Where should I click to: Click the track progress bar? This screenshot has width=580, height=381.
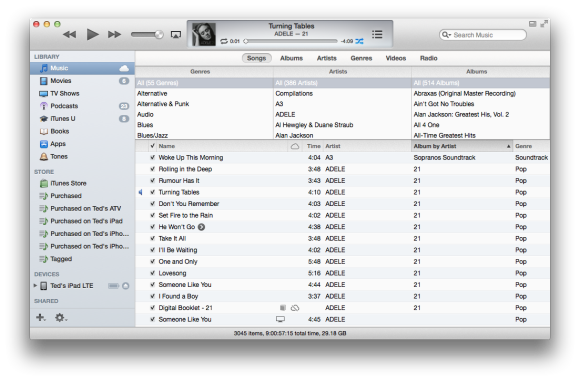pos(290,41)
